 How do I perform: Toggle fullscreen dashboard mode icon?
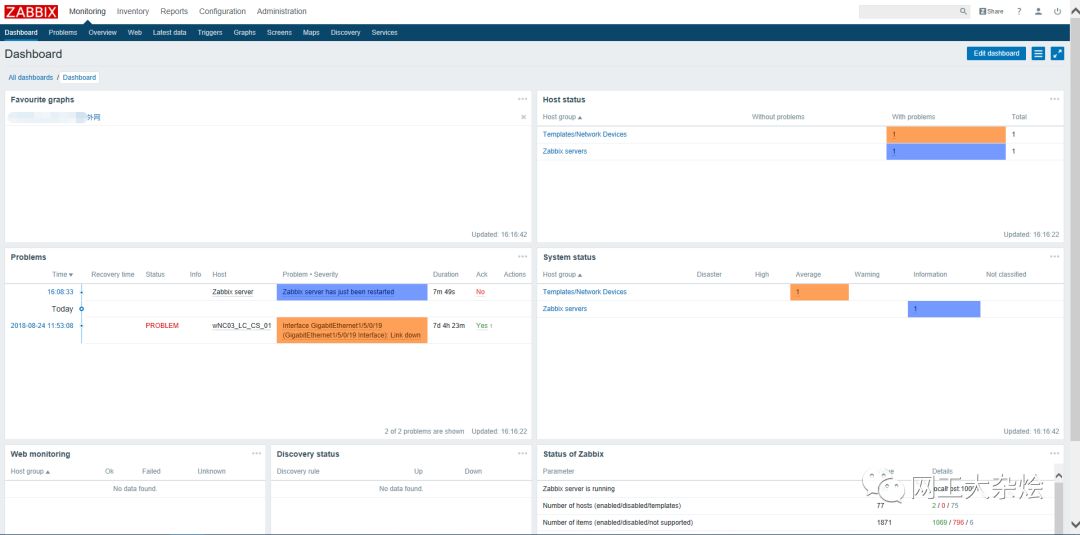point(1057,54)
